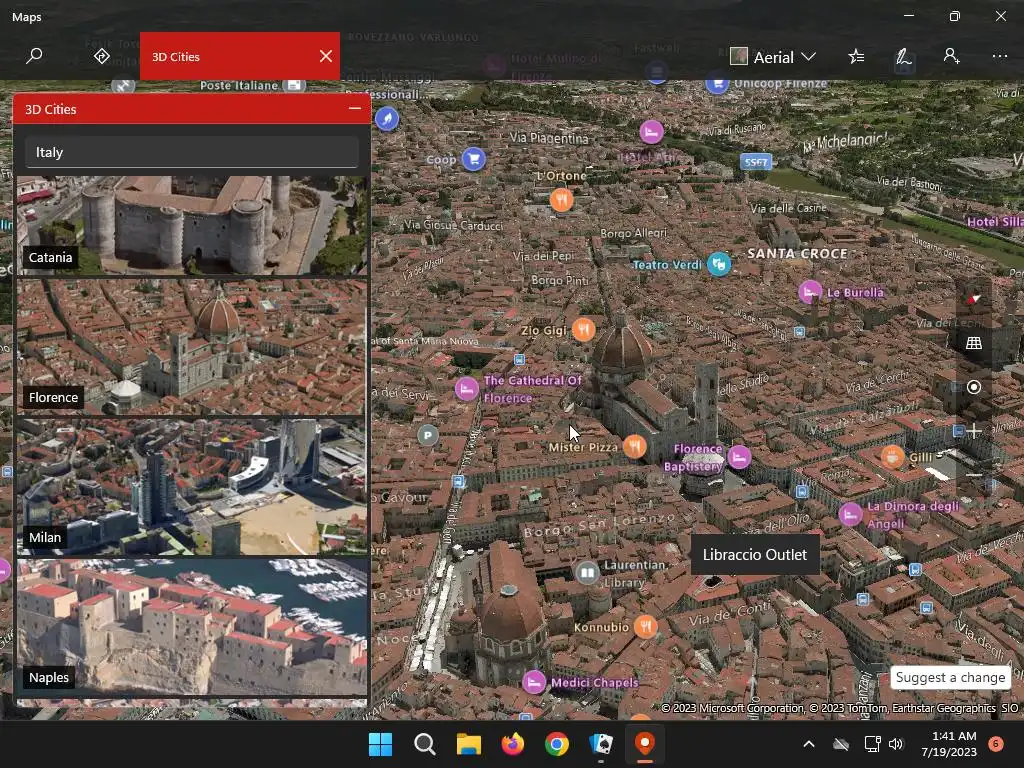Open volume speaker tray icon
The height and width of the screenshot is (768, 1024).
coord(896,744)
